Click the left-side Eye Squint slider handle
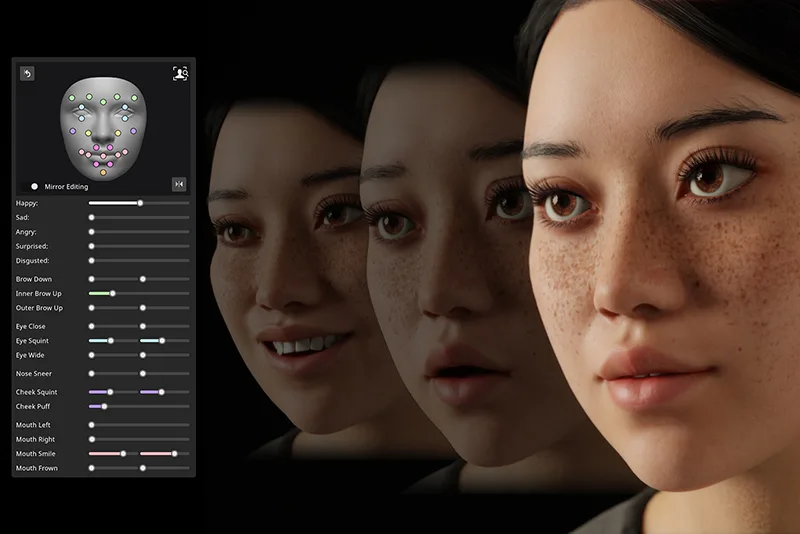The height and width of the screenshot is (534, 800). coord(110,341)
